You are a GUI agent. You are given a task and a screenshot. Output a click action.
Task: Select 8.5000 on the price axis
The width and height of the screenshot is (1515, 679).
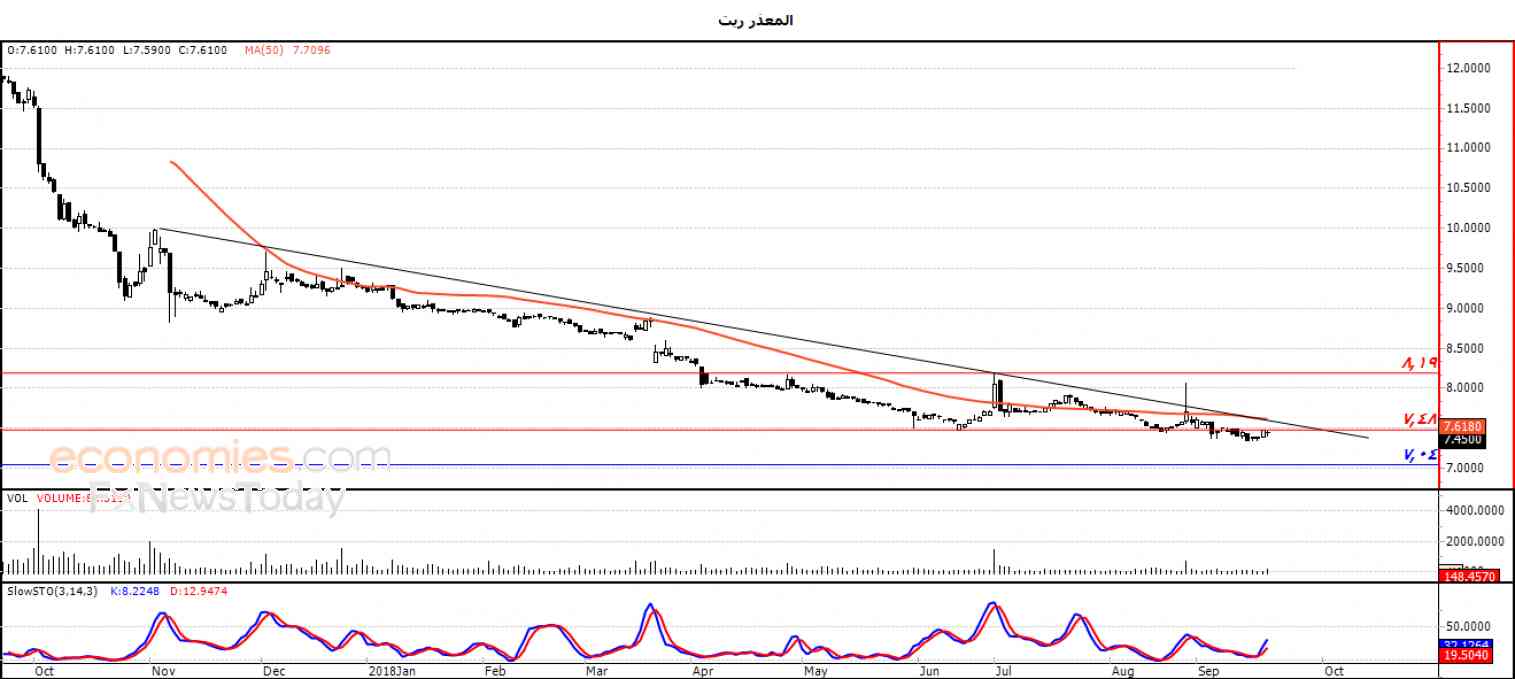click(x=1464, y=348)
